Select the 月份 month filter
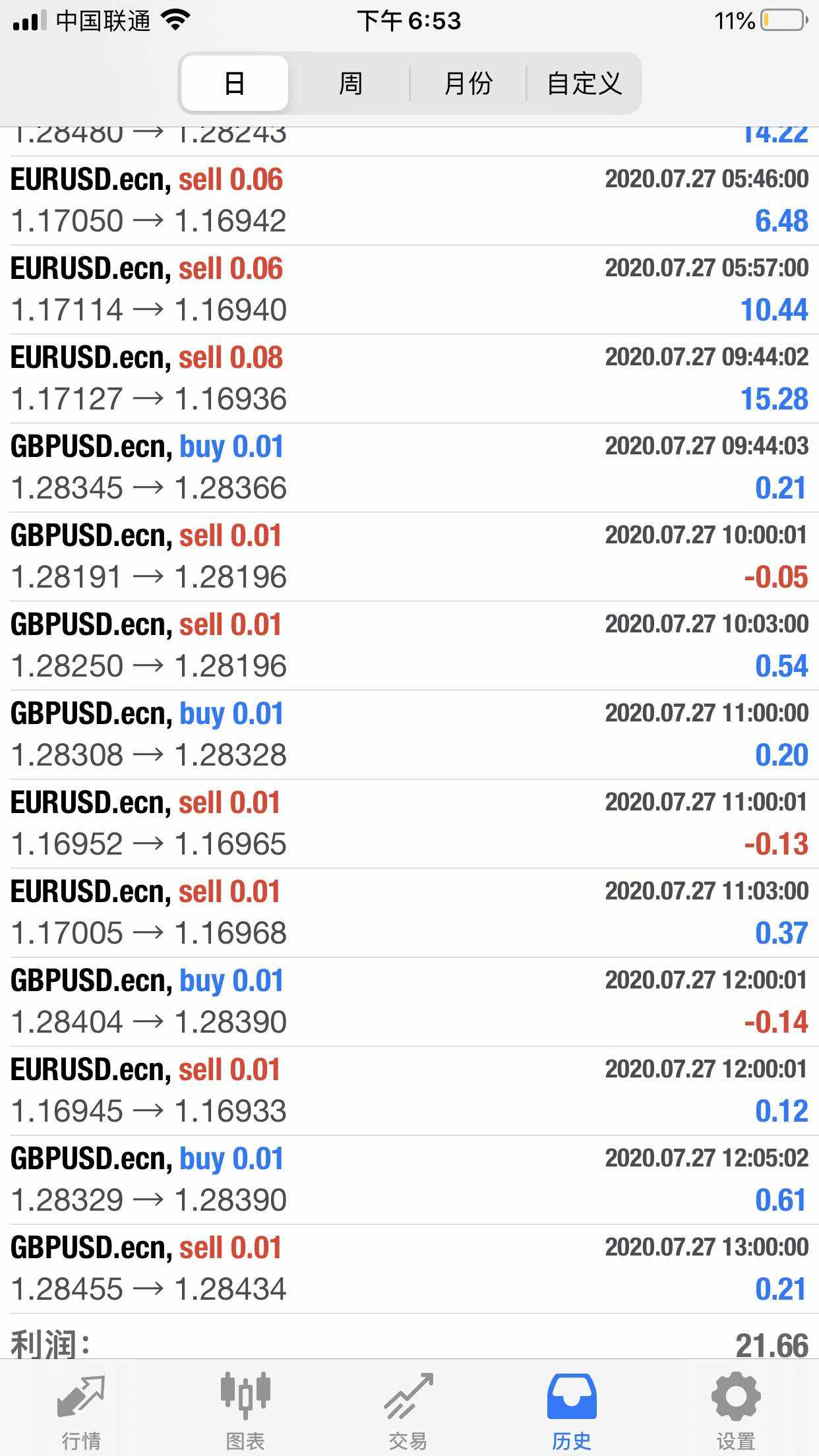Image resolution: width=819 pixels, height=1456 pixels. [x=468, y=84]
